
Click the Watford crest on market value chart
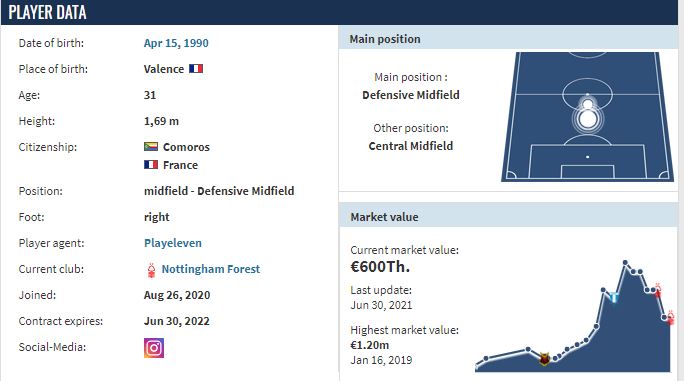[x=544, y=359]
